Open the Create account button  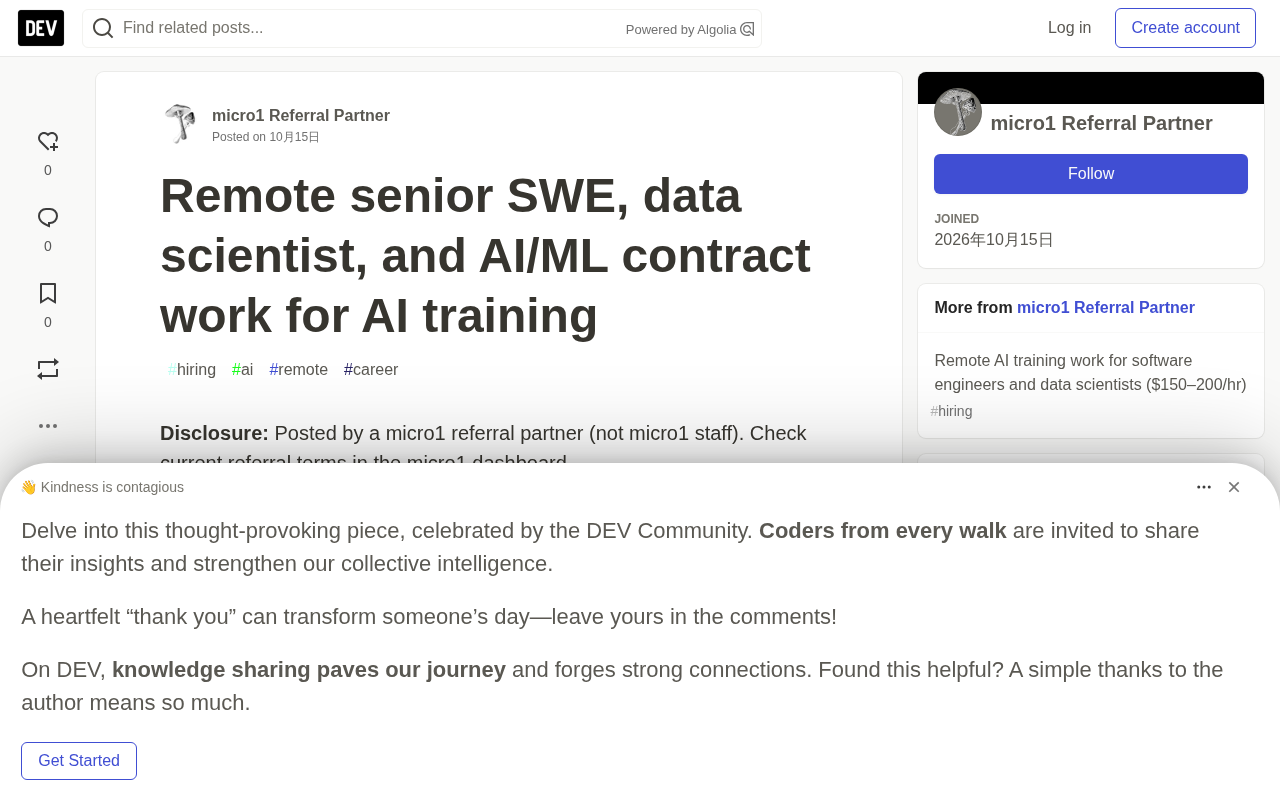1185,28
